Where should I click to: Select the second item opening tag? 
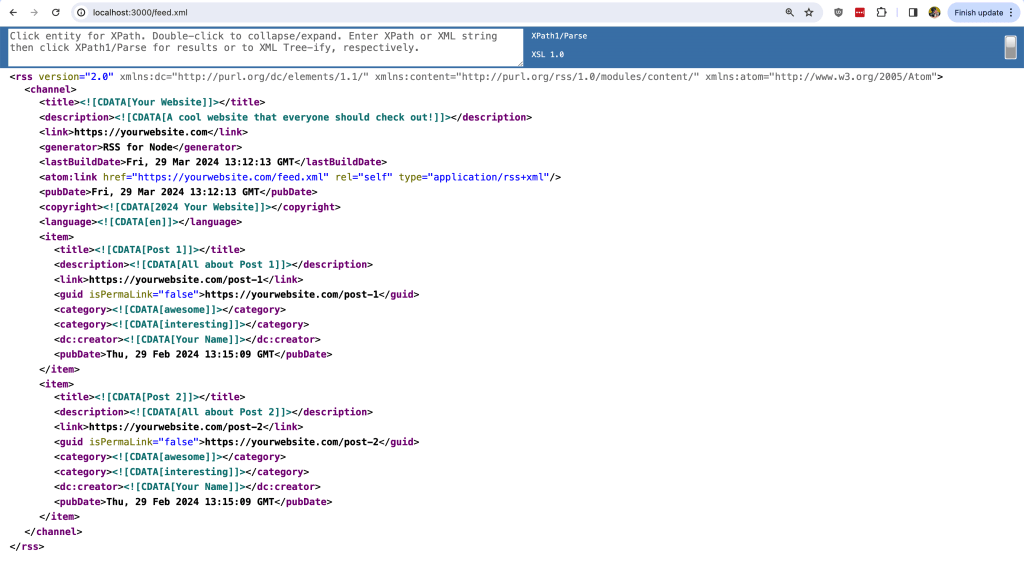point(56,384)
